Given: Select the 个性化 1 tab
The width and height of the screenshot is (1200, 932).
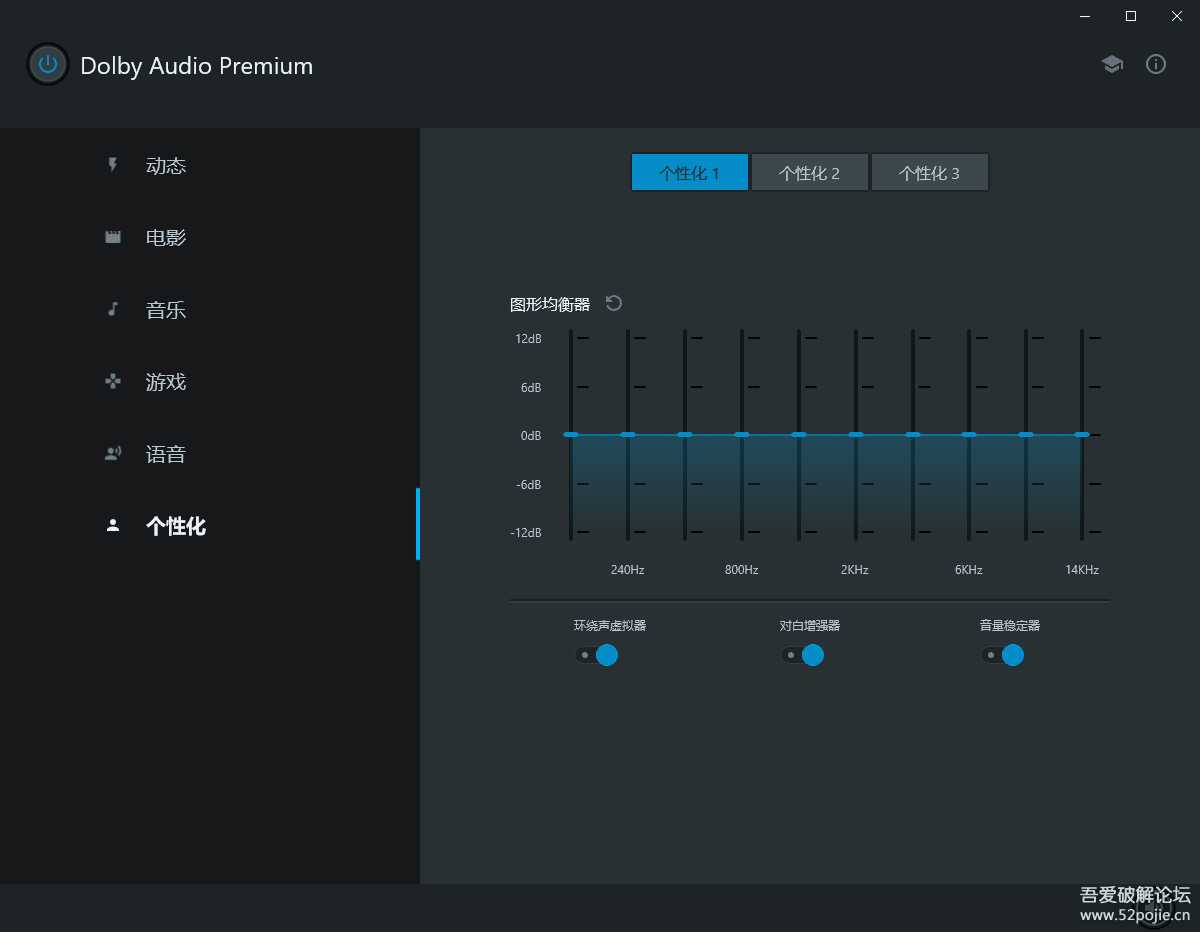Looking at the screenshot, I should [x=689, y=172].
